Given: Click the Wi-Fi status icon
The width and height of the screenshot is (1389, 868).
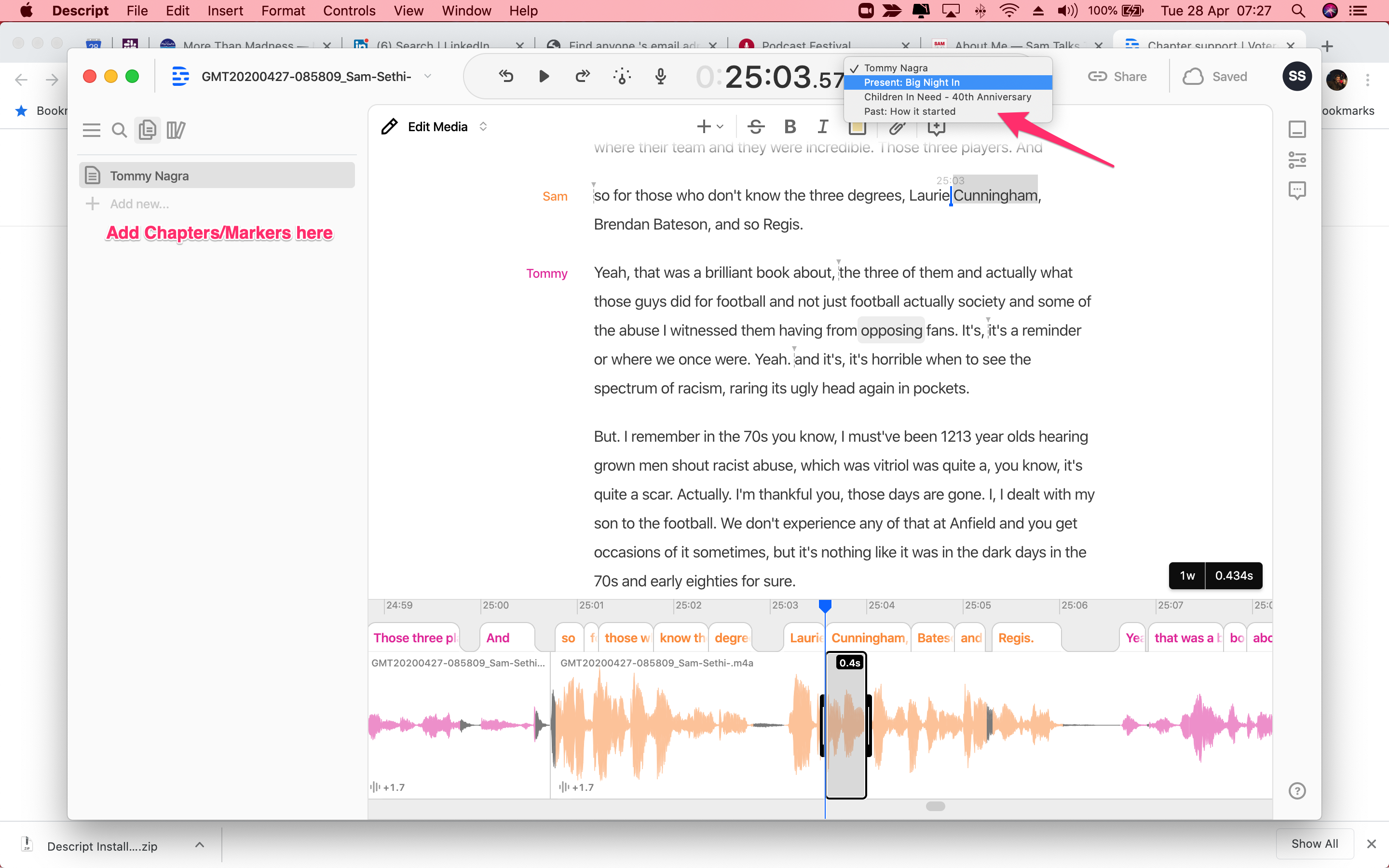Looking at the screenshot, I should [x=1009, y=10].
